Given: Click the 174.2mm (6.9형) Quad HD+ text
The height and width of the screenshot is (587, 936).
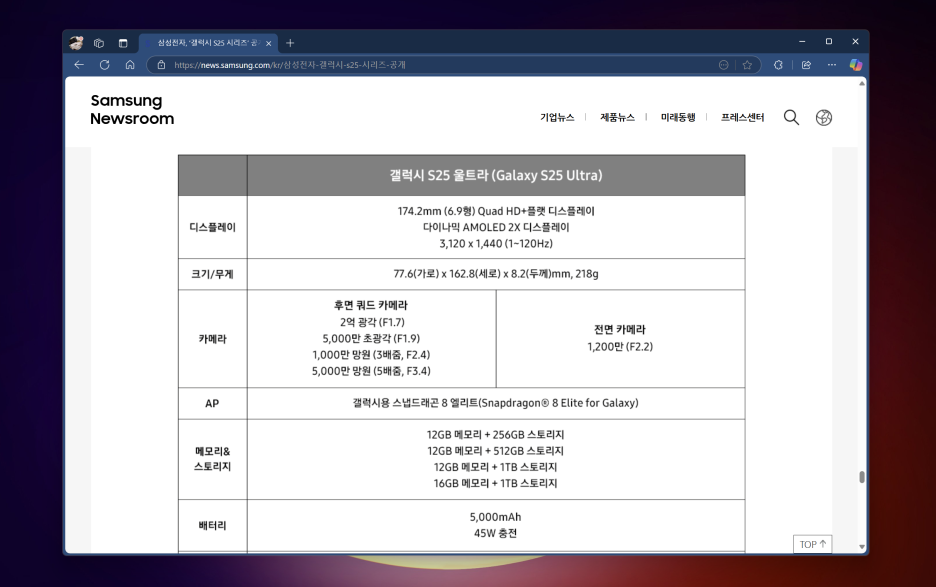Looking at the screenshot, I should pyautogui.click(x=496, y=211).
